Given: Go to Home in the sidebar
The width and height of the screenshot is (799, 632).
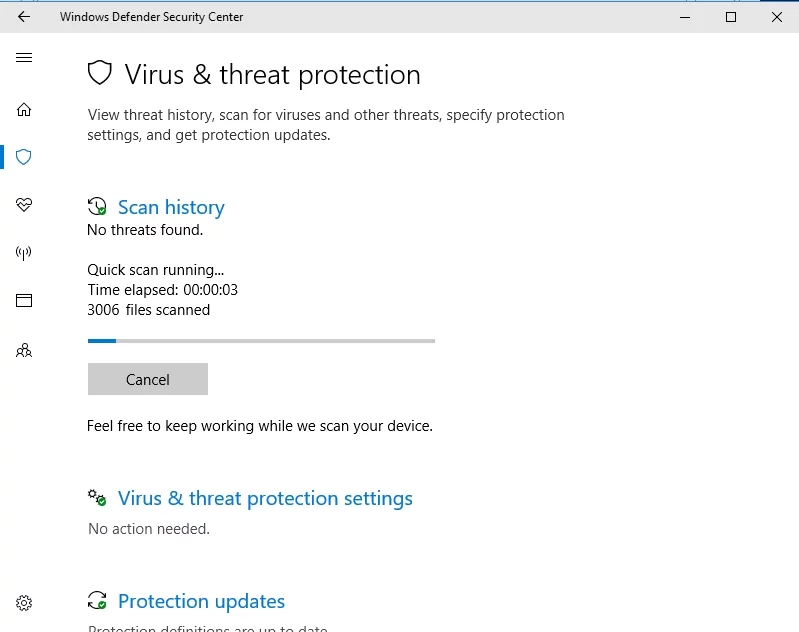Looking at the screenshot, I should click(x=24, y=109).
